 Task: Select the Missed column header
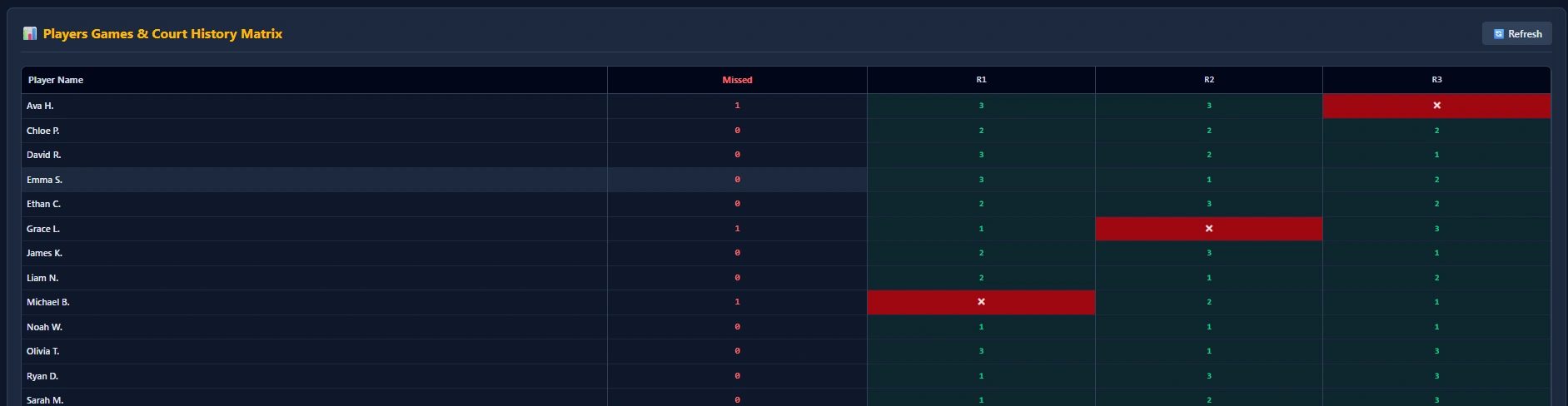tap(737, 80)
